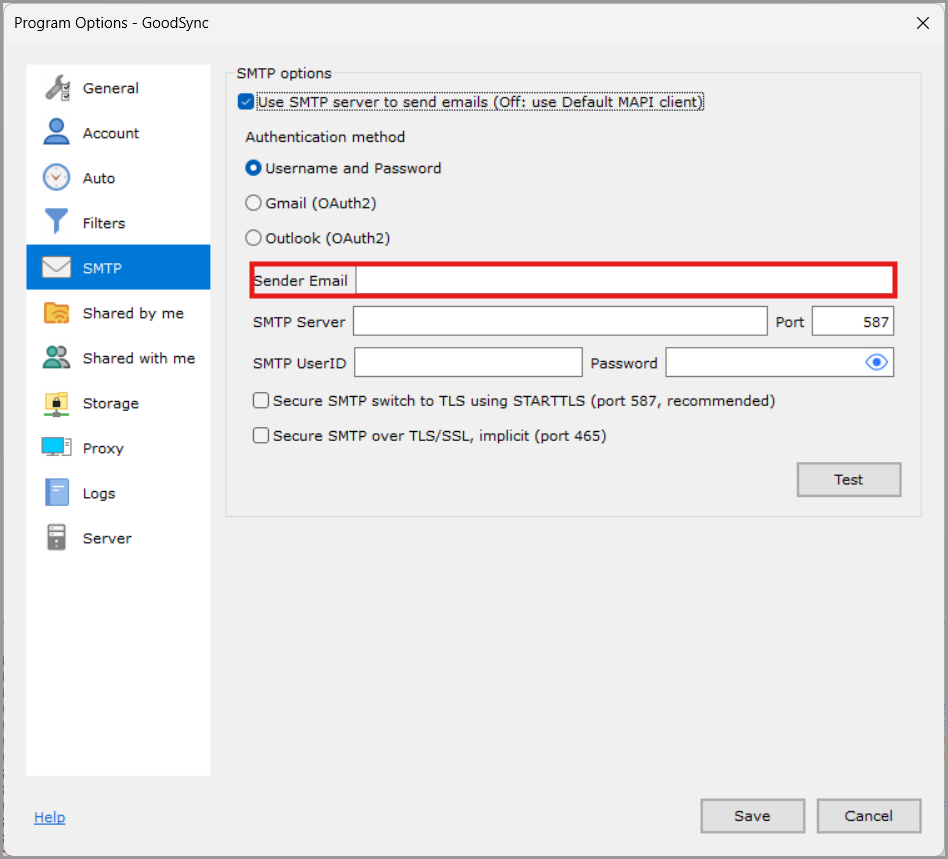
Task: Click the SMTP envelope icon
Action: point(56,267)
